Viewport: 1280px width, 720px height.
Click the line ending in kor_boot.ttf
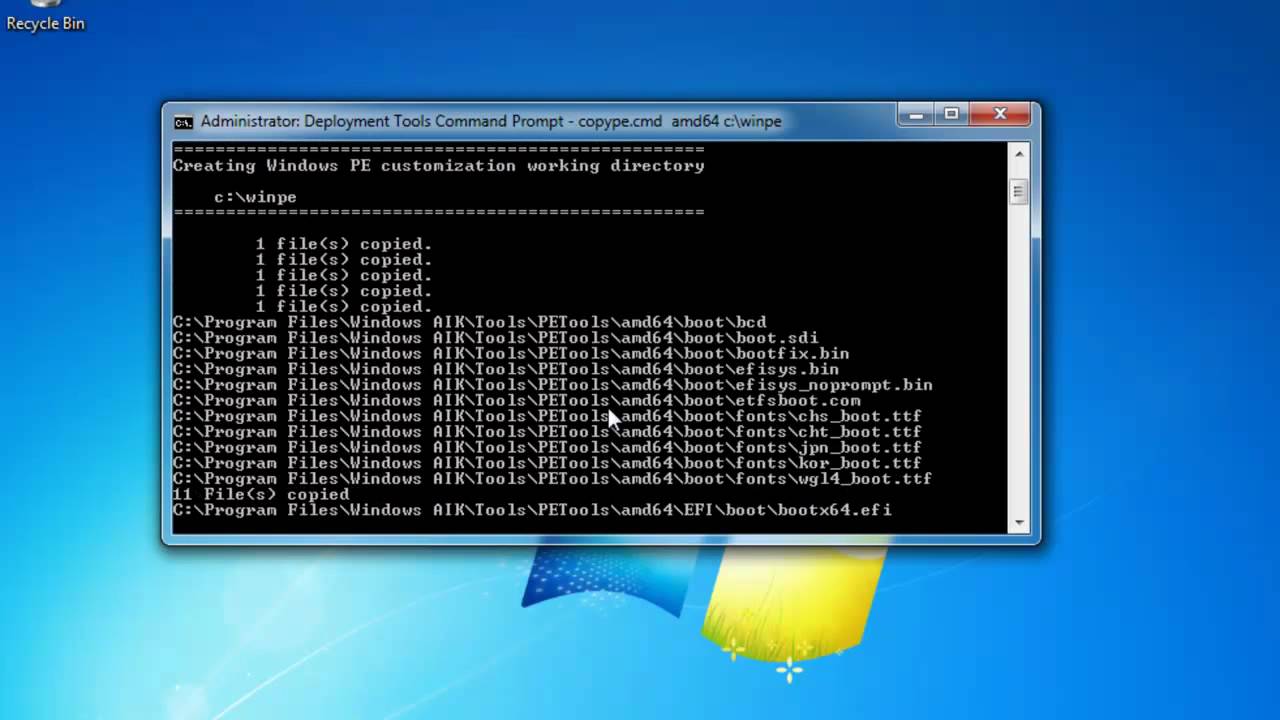[x=547, y=463]
